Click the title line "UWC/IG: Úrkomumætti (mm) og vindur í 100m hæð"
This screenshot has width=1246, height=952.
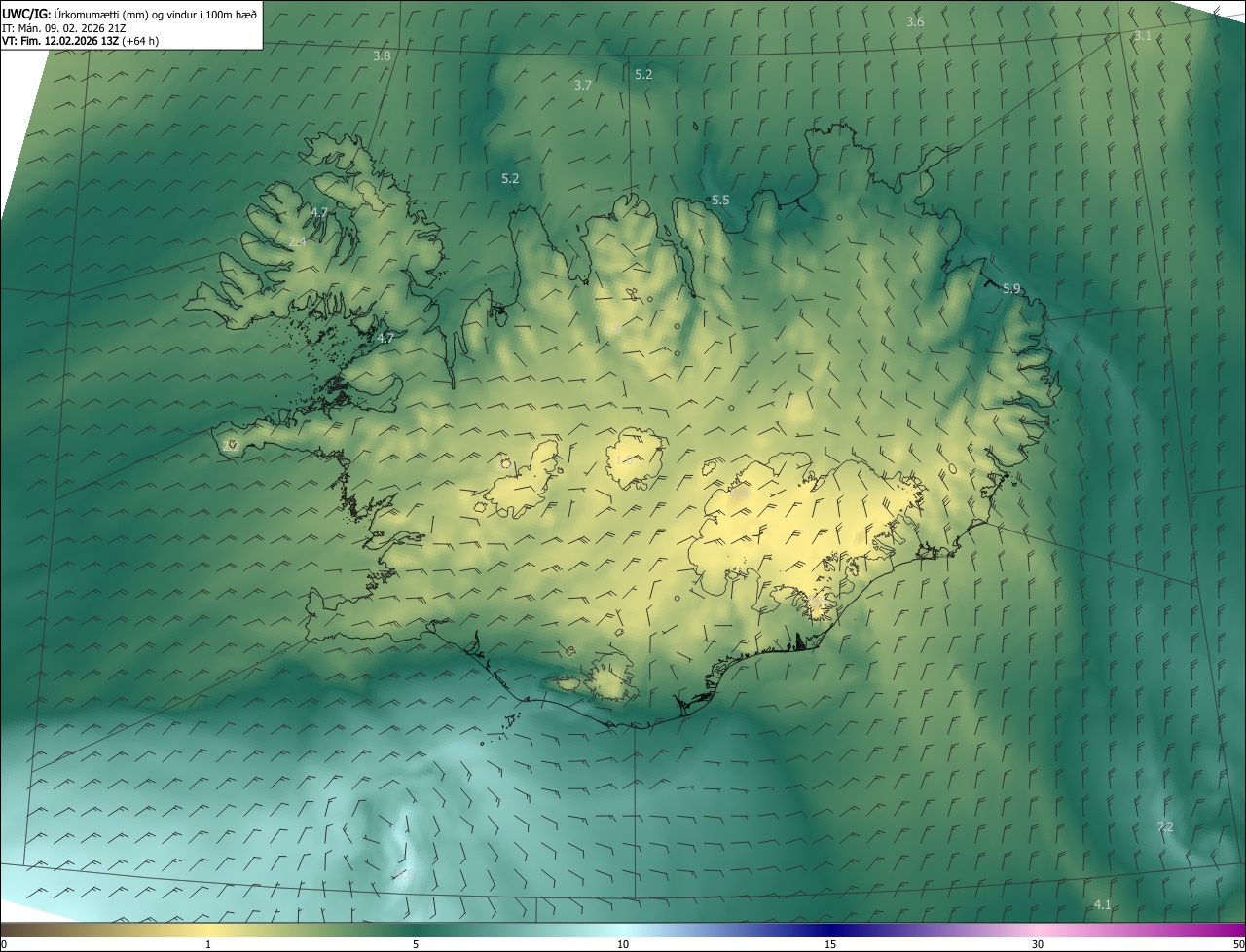(129, 14)
